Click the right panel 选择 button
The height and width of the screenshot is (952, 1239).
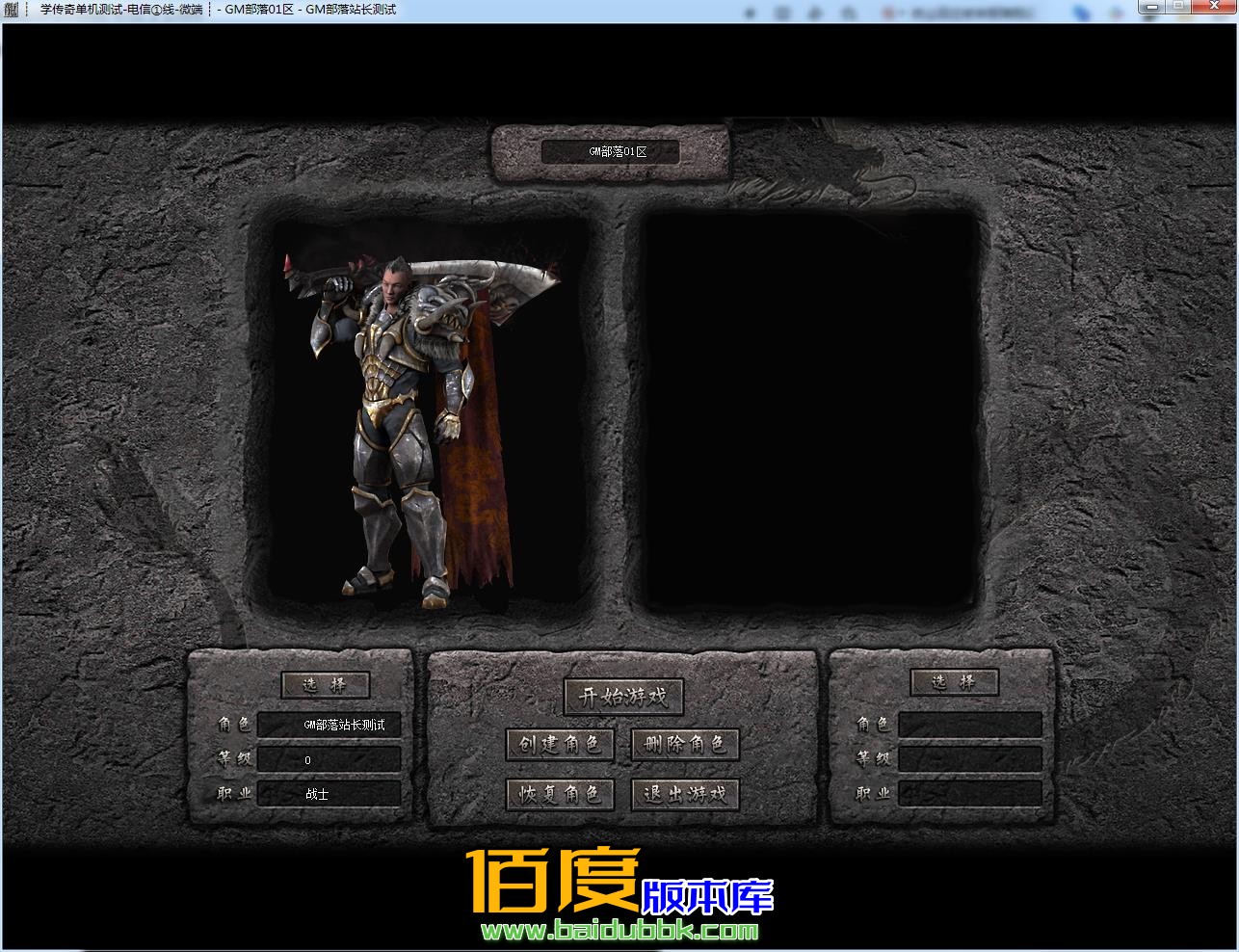pyautogui.click(x=954, y=682)
